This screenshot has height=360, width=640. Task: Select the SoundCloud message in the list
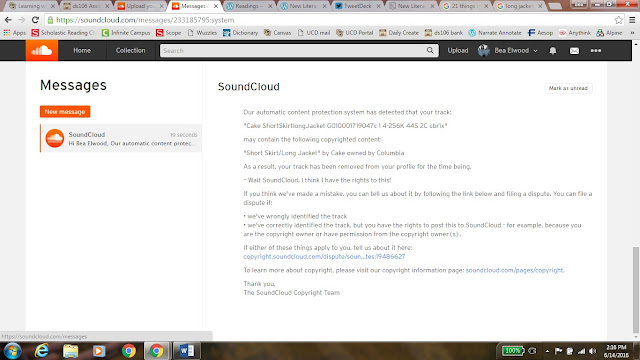(121, 138)
